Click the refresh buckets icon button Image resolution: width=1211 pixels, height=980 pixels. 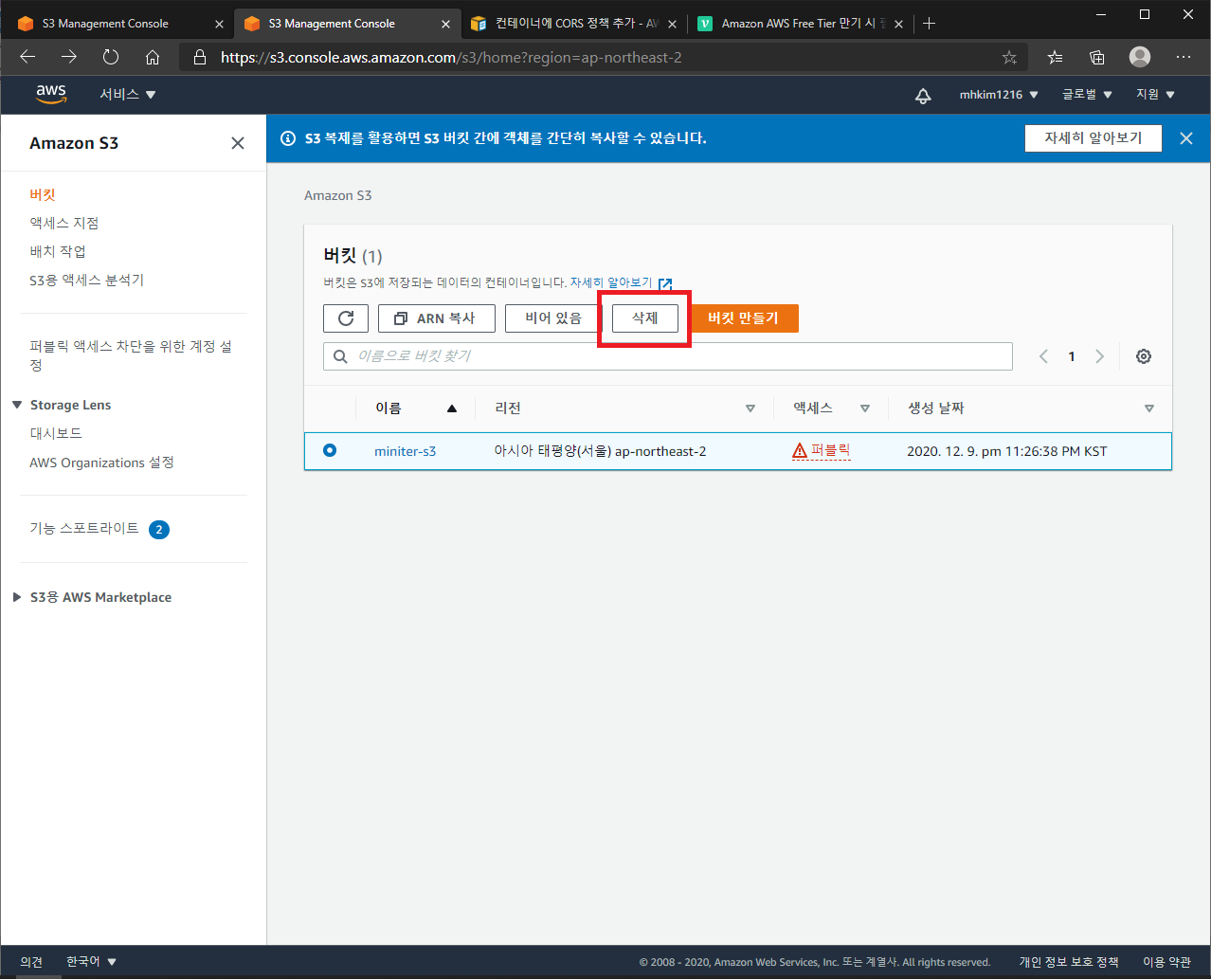(x=346, y=318)
